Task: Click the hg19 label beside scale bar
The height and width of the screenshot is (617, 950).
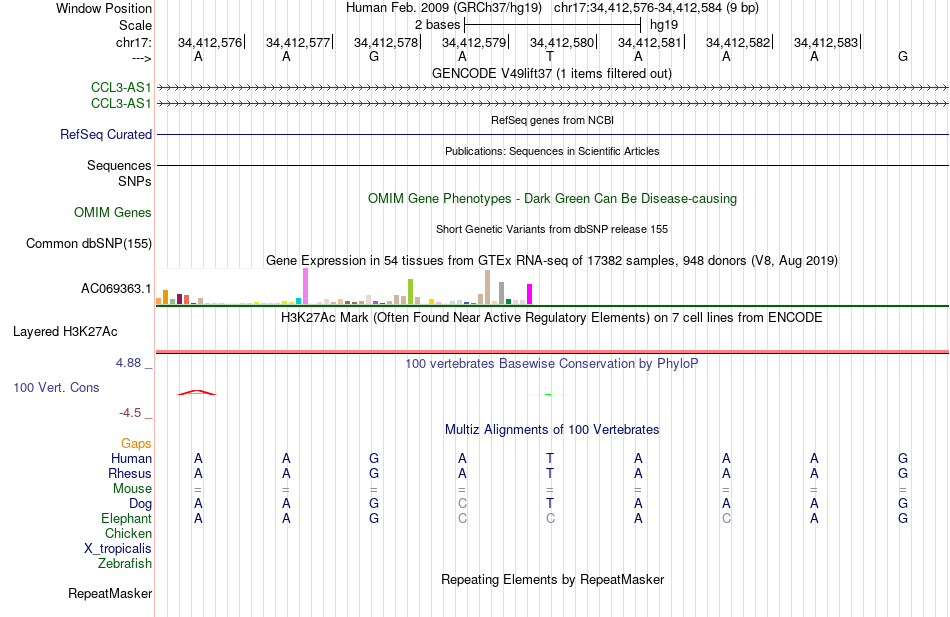Action: click(x=663, y=25)
